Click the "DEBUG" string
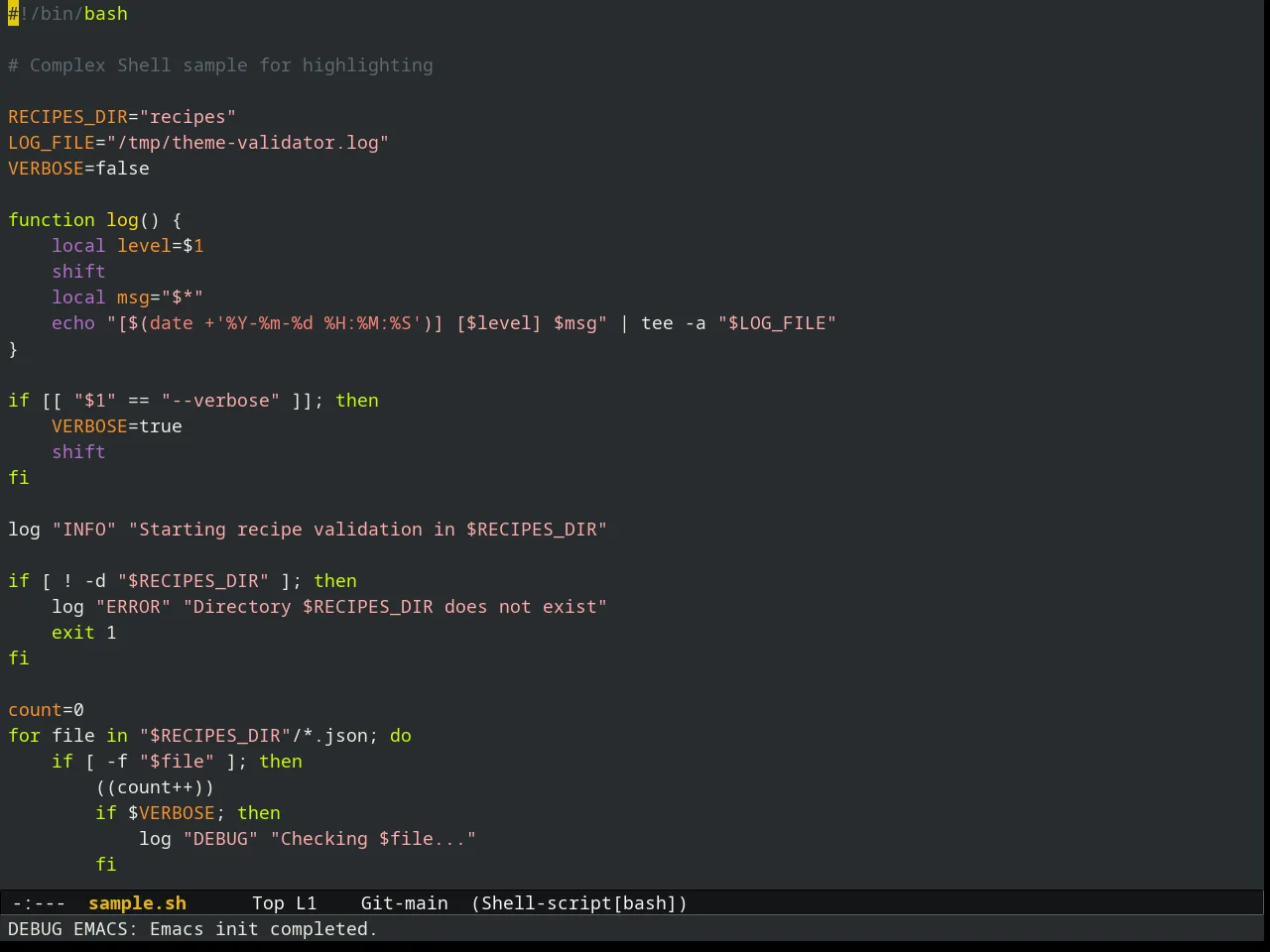 coord(220,839)
